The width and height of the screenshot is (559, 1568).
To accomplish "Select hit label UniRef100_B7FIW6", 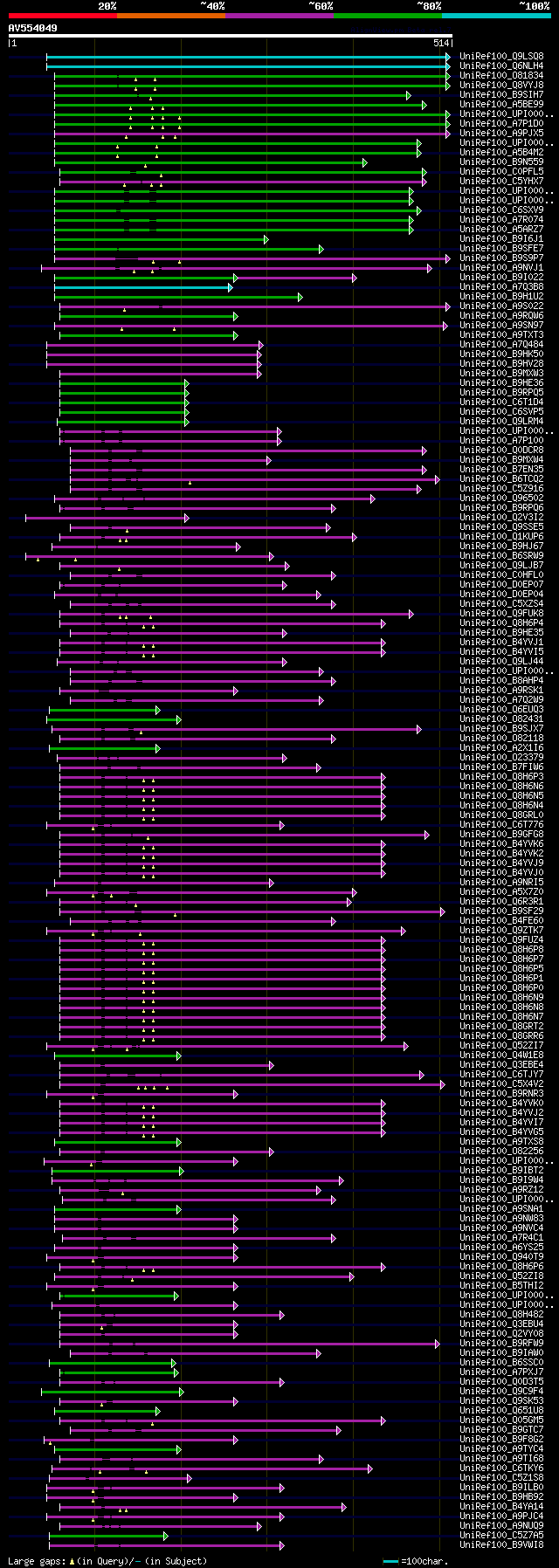I will click(501, 767).
